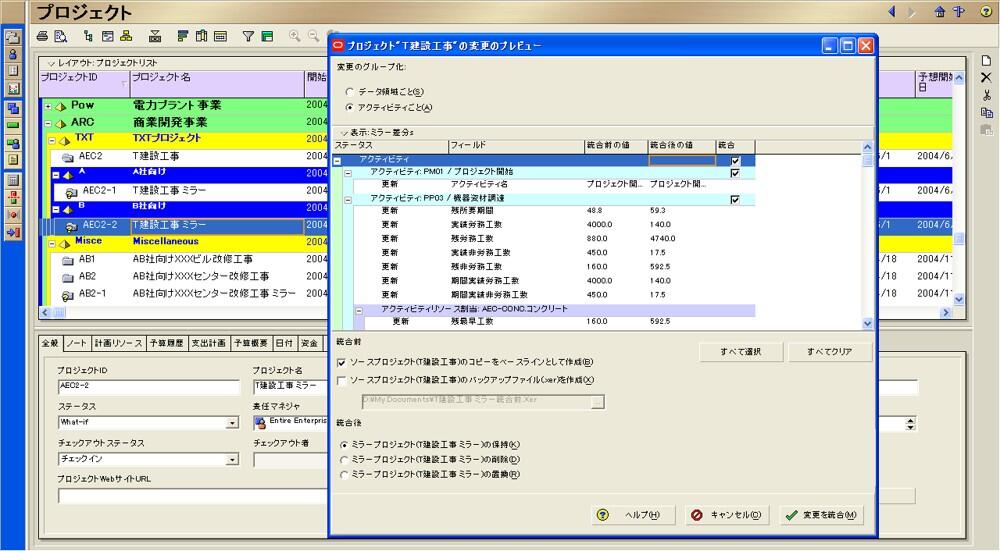Viewport: 1000px width, 551px height.
Task: Toggle merge checkbox in the top アクティビティ row
Action: [x=735, y=161]
